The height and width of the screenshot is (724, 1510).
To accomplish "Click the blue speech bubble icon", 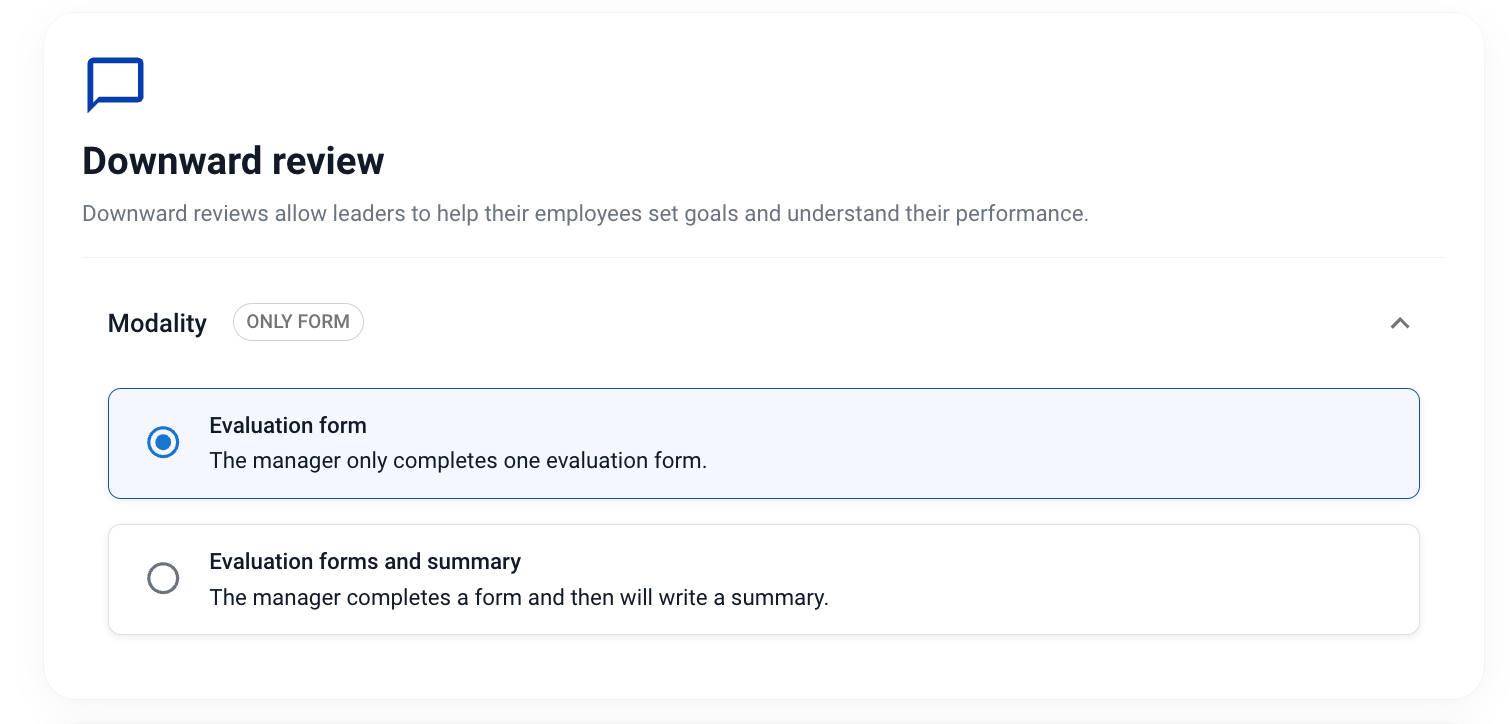I will 115,84.
